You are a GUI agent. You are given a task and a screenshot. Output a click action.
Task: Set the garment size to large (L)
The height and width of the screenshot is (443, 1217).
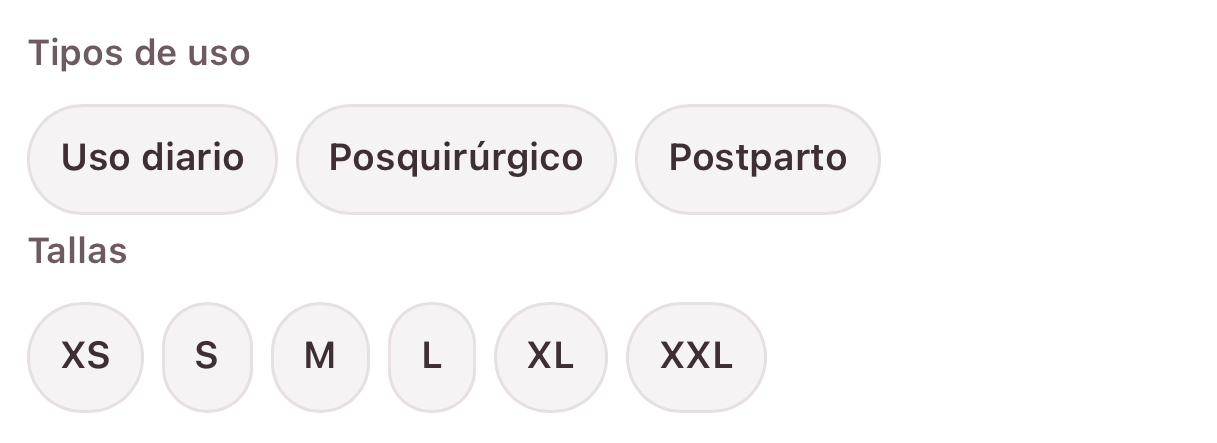[x=431, y=356]
